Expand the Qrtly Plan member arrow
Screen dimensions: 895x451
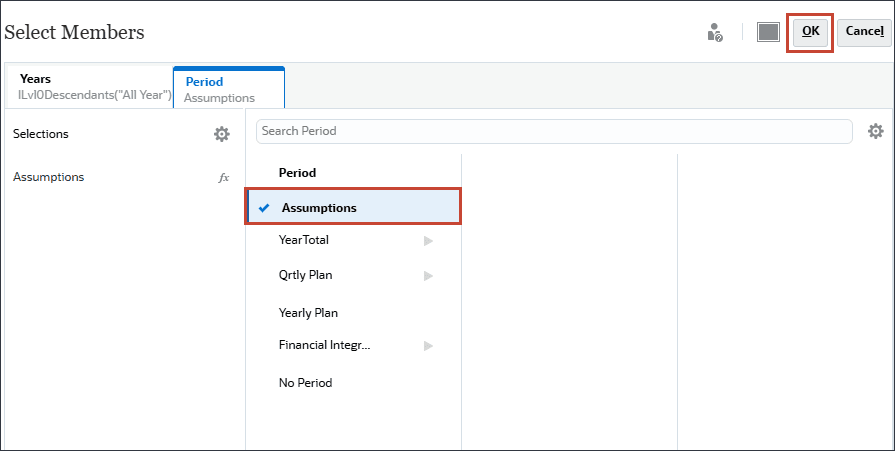pos(428,275)
